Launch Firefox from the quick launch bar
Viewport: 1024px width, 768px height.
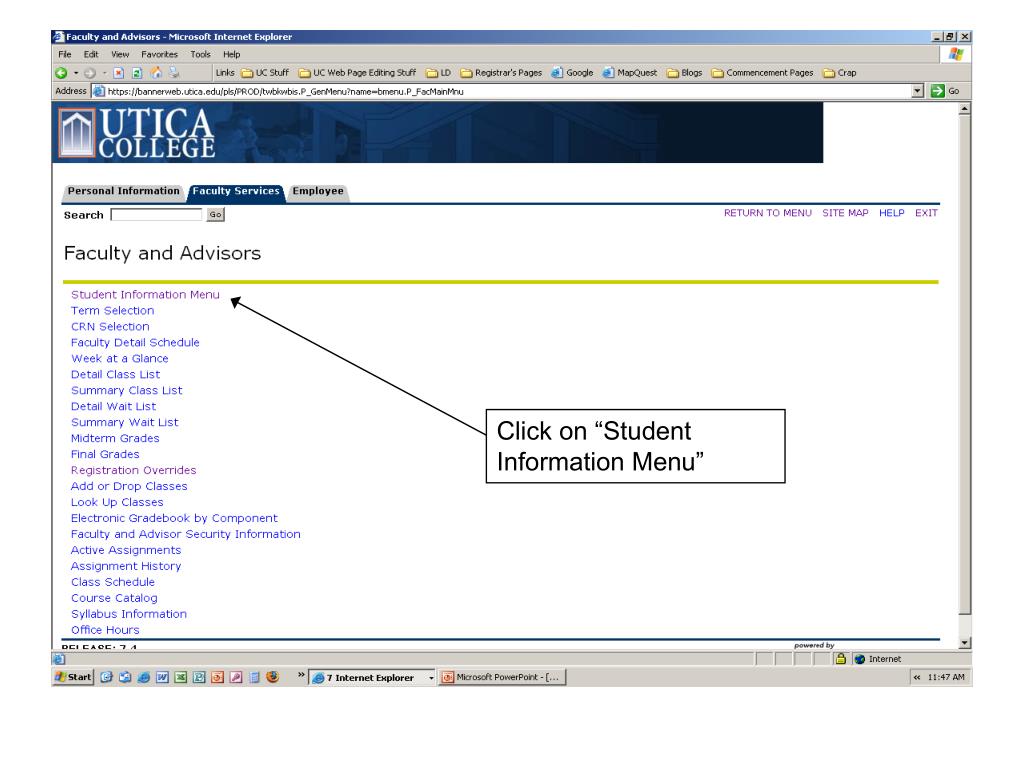(272, 677)
